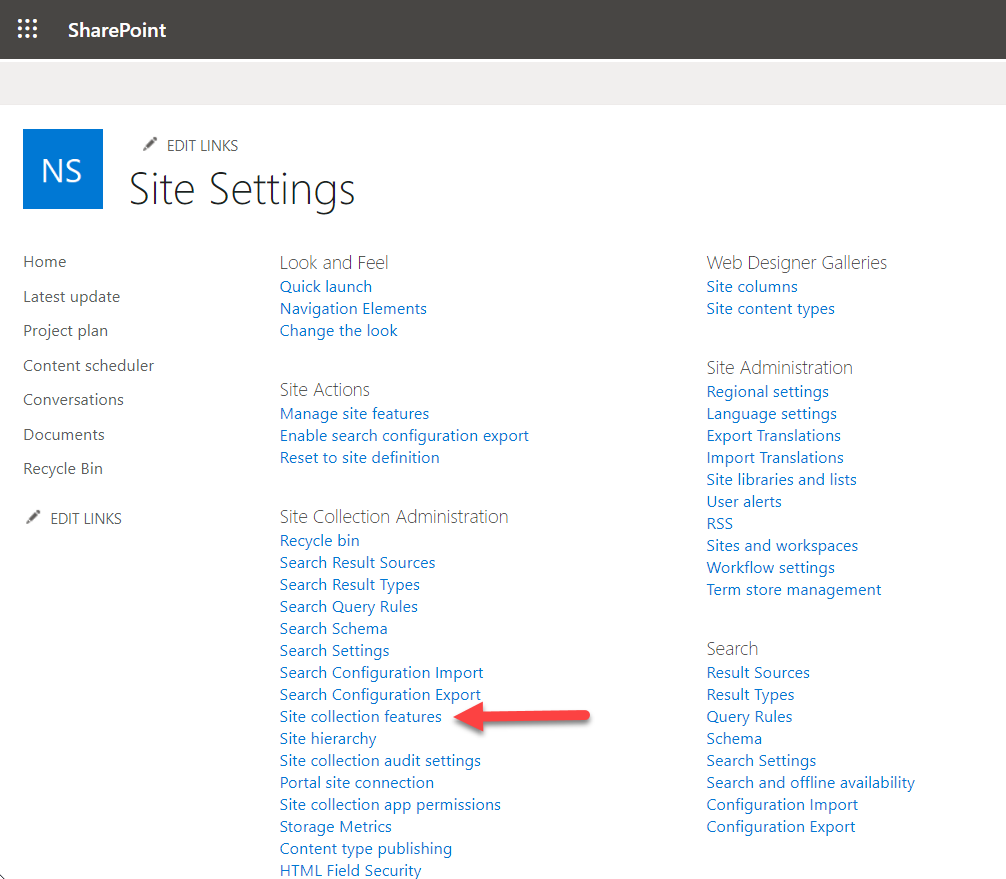Click Export Translations link
Image resolution: width=1006 pixels, height=879 pixels.
(x=773, y=436)
